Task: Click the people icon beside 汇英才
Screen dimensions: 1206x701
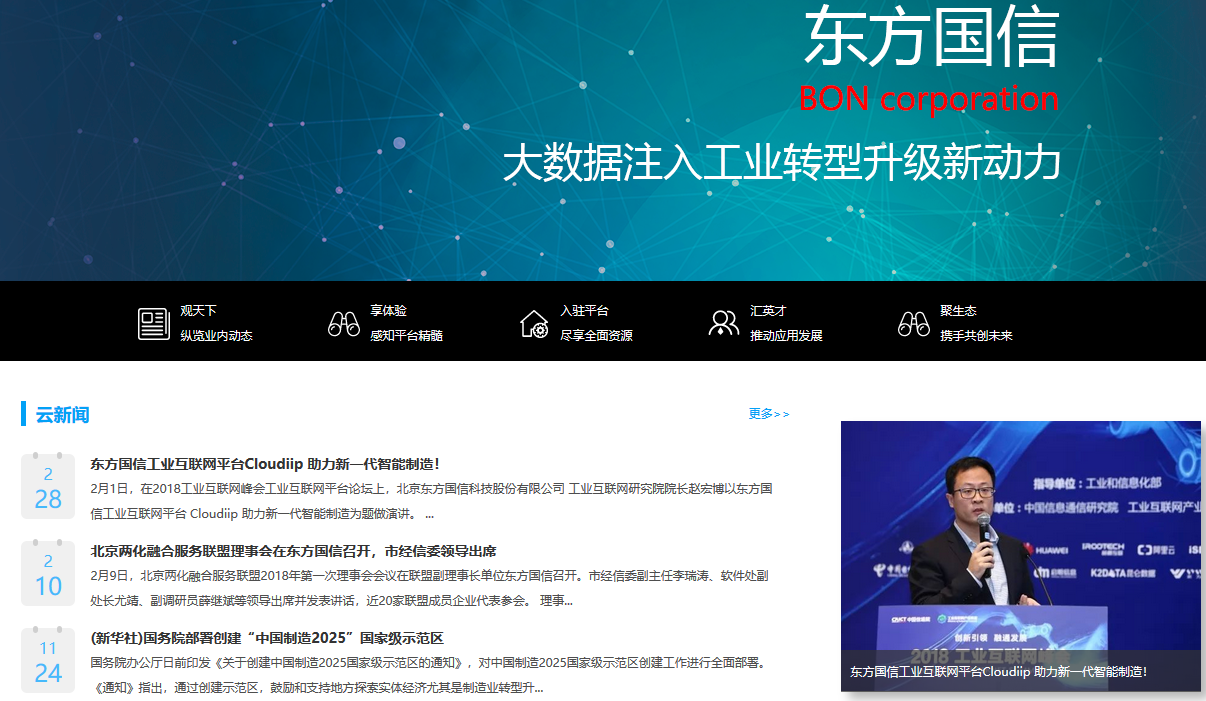Action: tap(724, 323)
